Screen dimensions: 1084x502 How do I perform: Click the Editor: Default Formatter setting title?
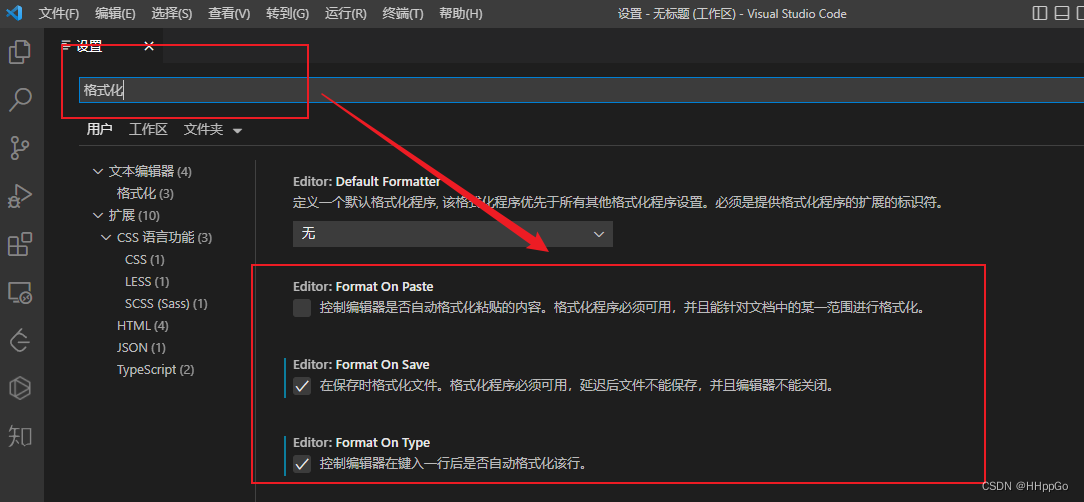[366, 182]
